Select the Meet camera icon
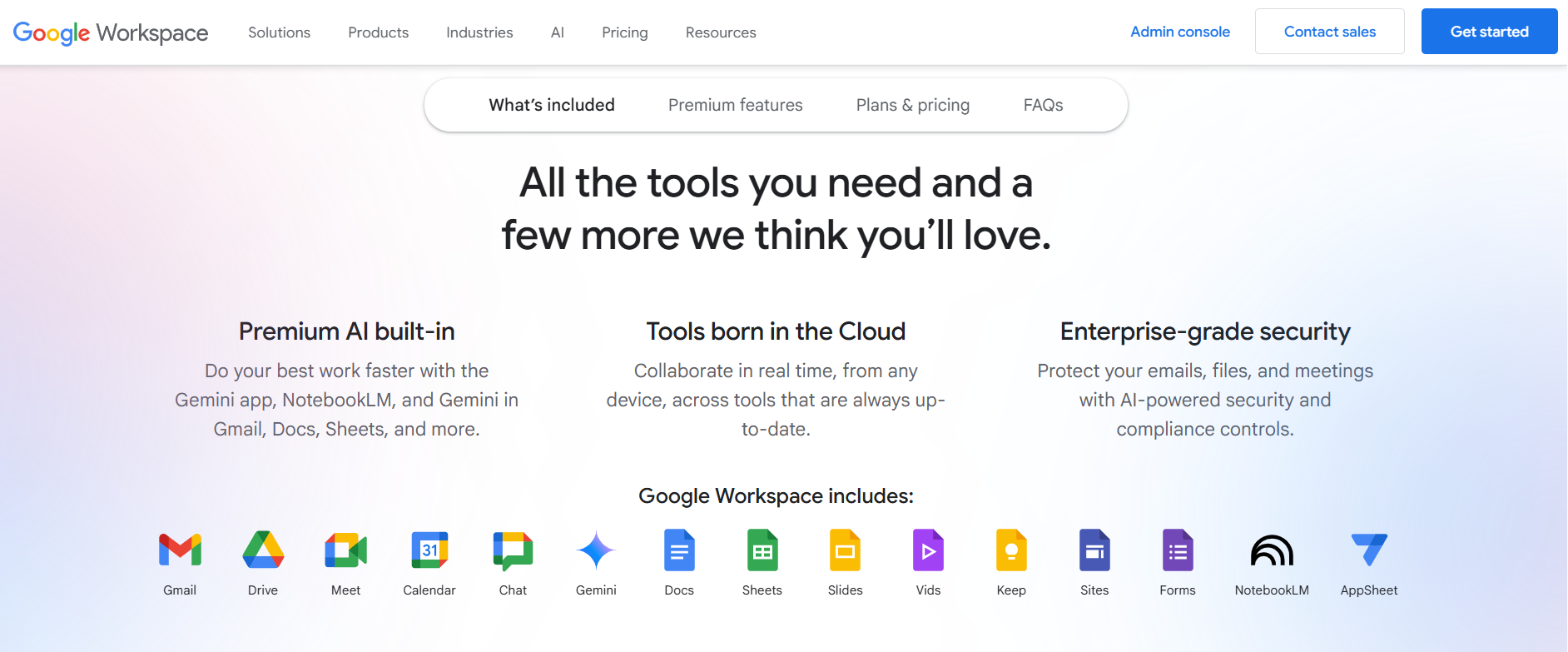 pos(346,550)
